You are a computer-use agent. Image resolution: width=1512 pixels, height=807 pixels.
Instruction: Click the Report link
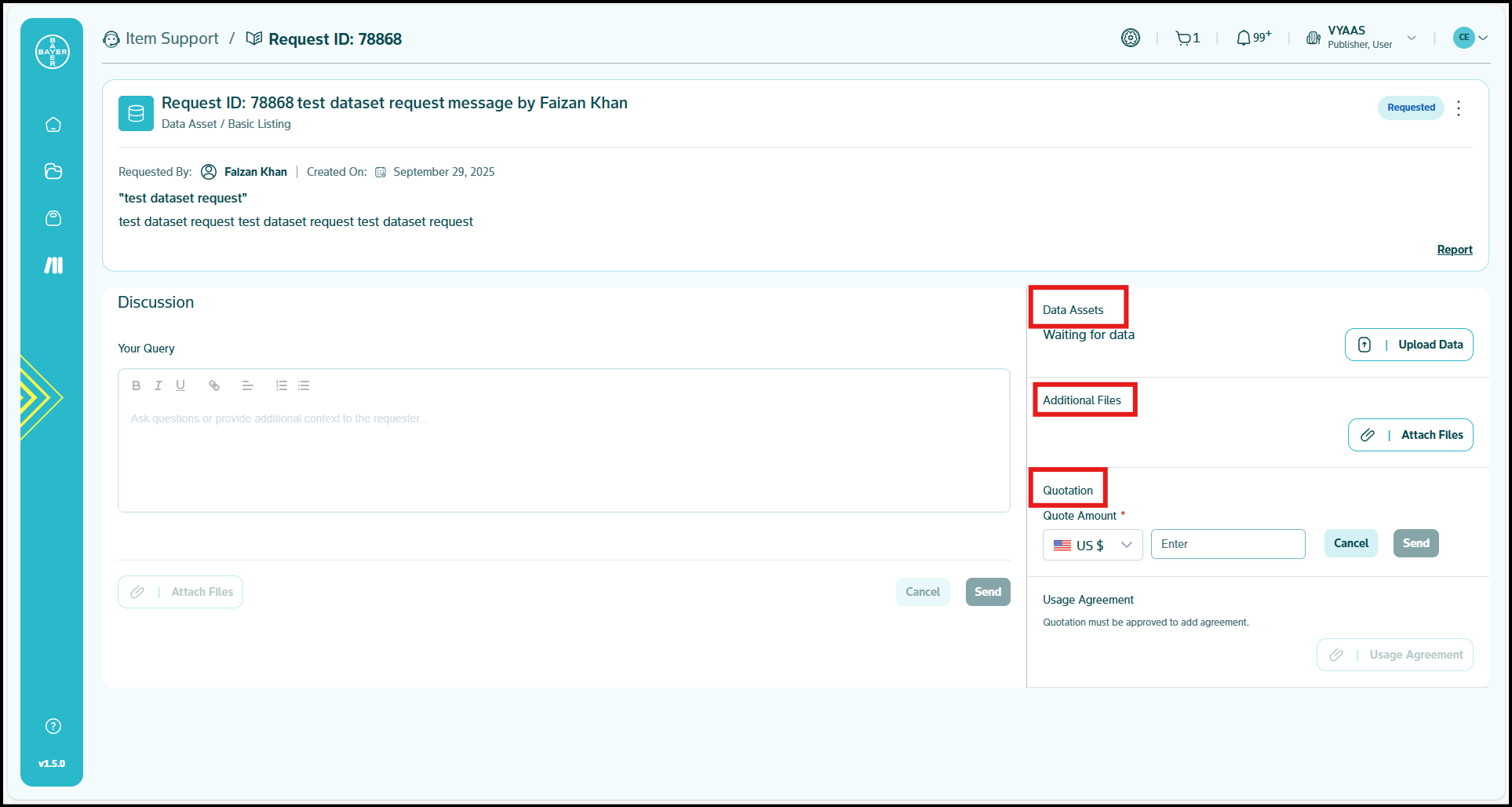tap(1454, 250)
